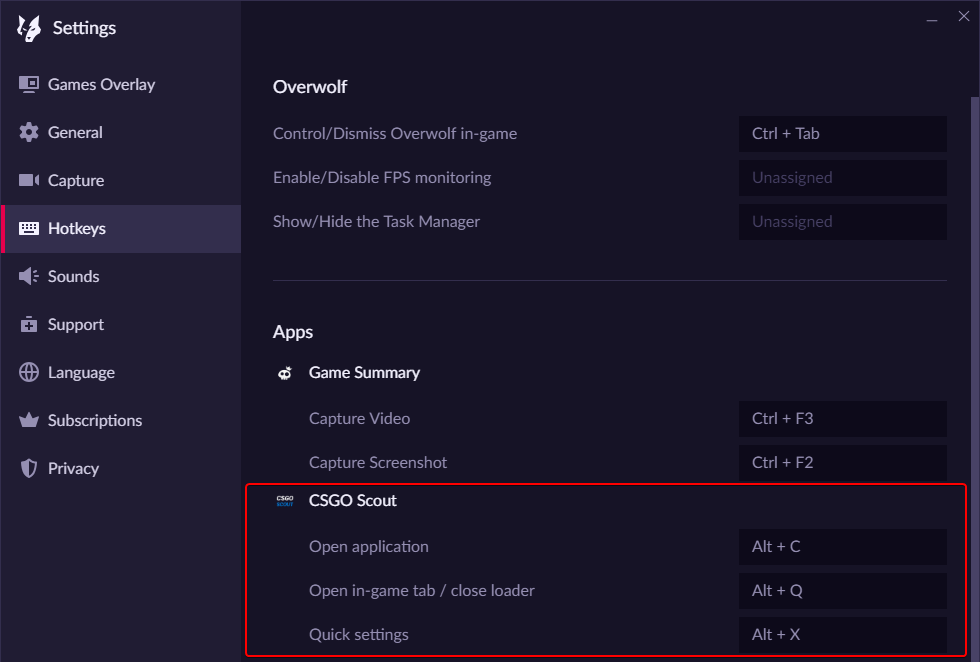This screenshot has width=980, height=662.
Task: Open the Games Overlay settings section
Action: pos(121,84)
